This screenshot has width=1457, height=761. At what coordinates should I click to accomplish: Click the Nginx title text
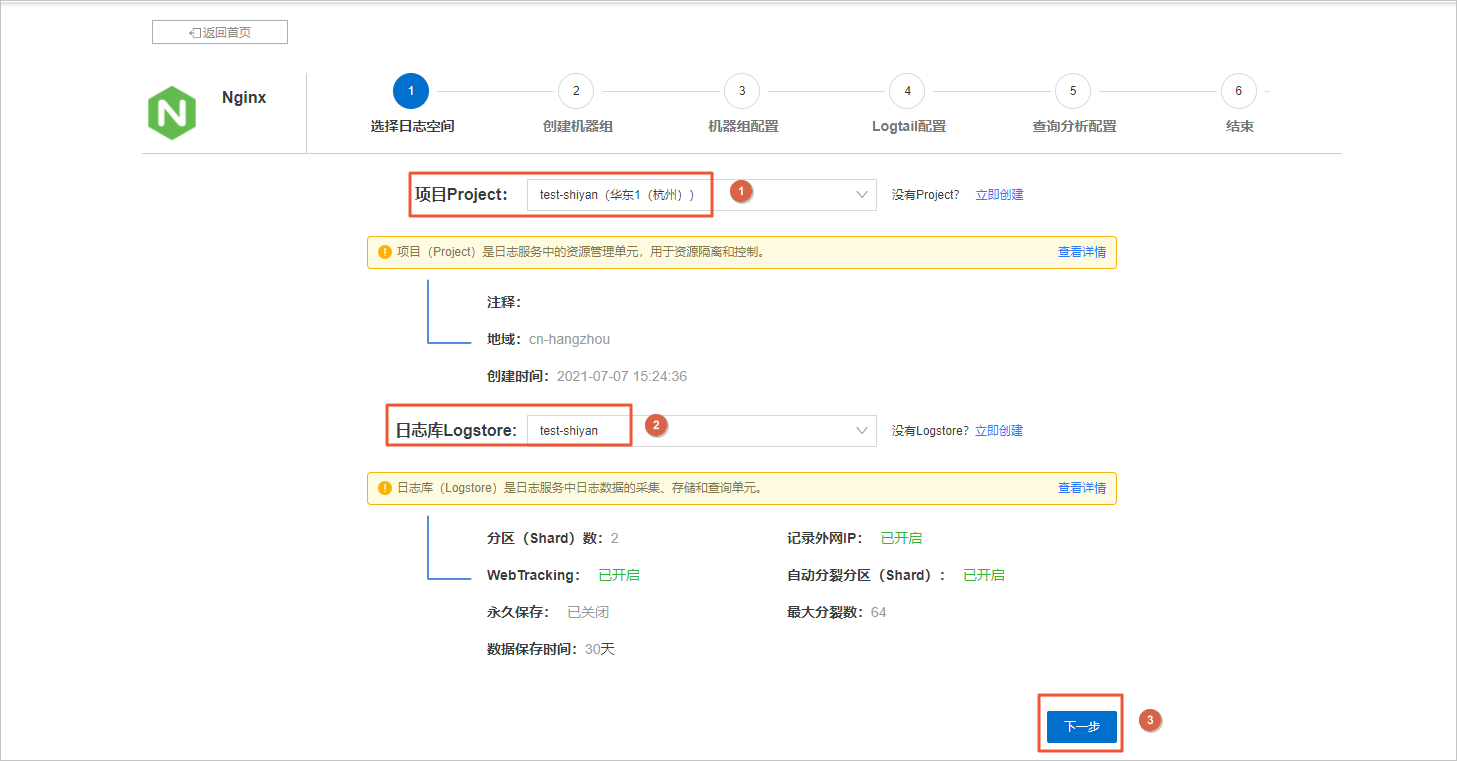coord(244,98)
